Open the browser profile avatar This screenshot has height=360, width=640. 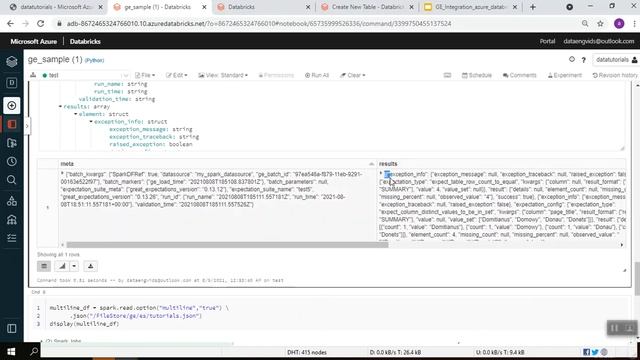(x=619, y=24)
